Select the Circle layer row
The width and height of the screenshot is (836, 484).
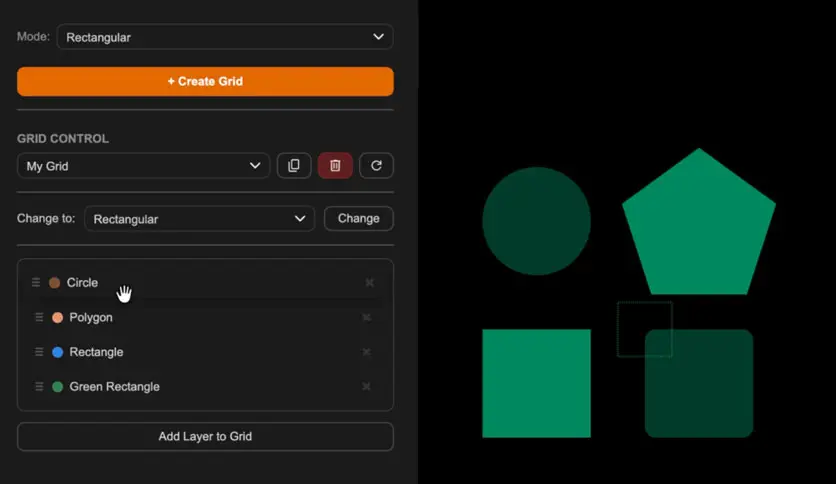[x=203, y=283]
